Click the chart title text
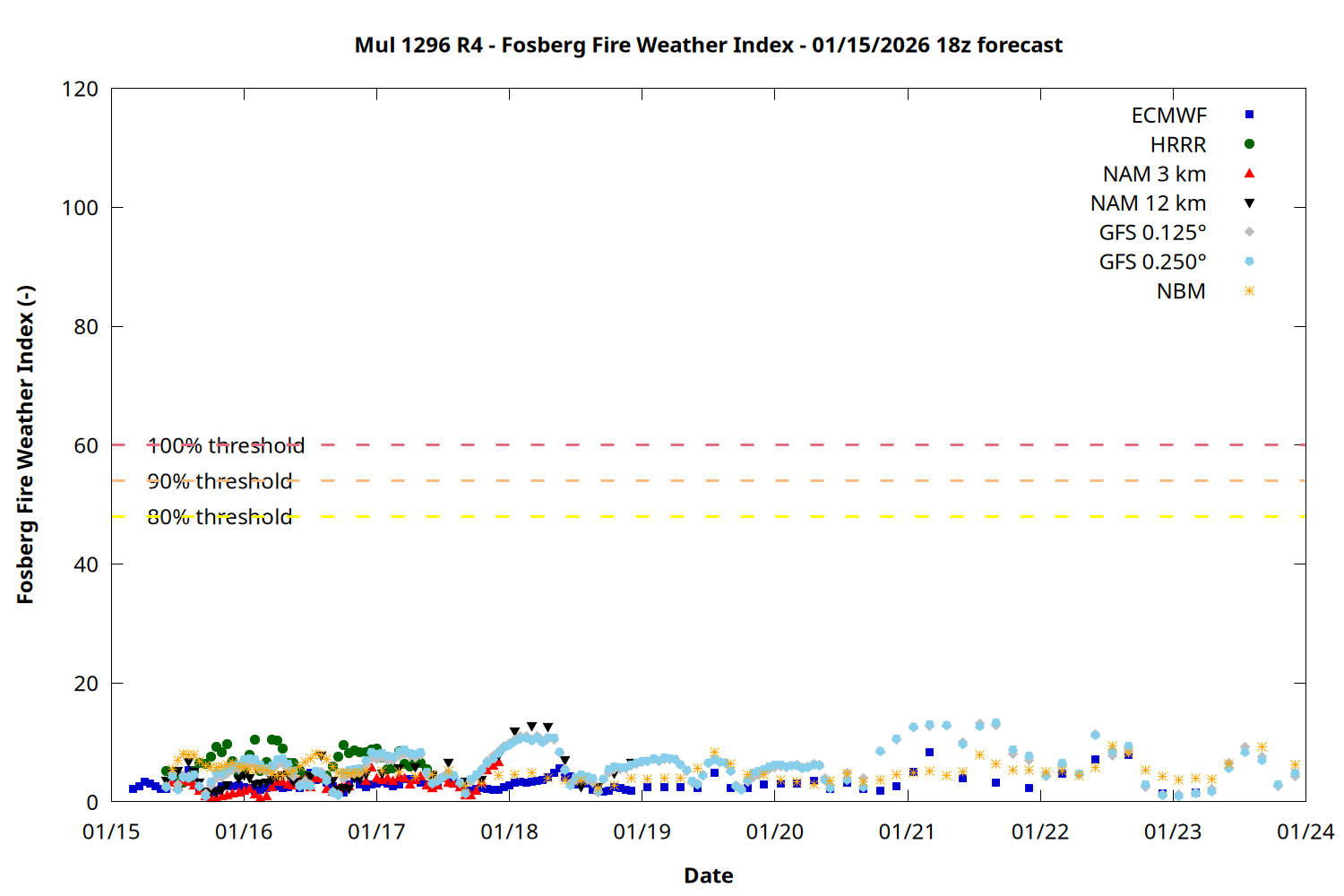 coord(708,45)
